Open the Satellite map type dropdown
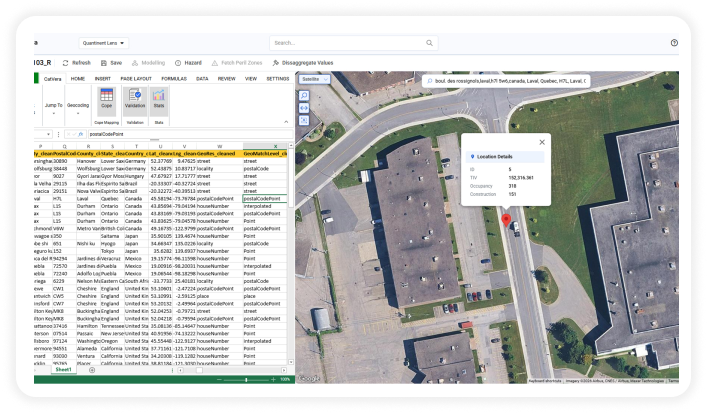Viewport: 707px width, 413px height. point(314,79)
